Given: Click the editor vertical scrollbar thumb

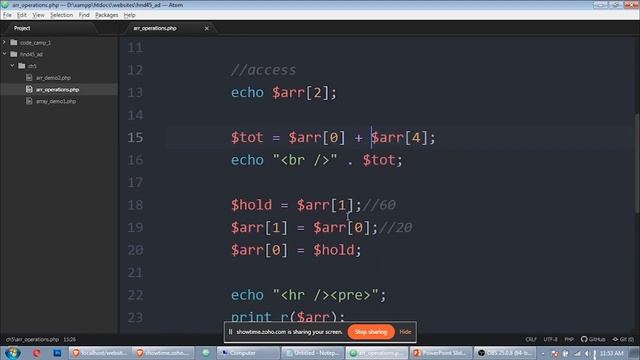Looking at the screenshot, I should click(x=637, y=162).
